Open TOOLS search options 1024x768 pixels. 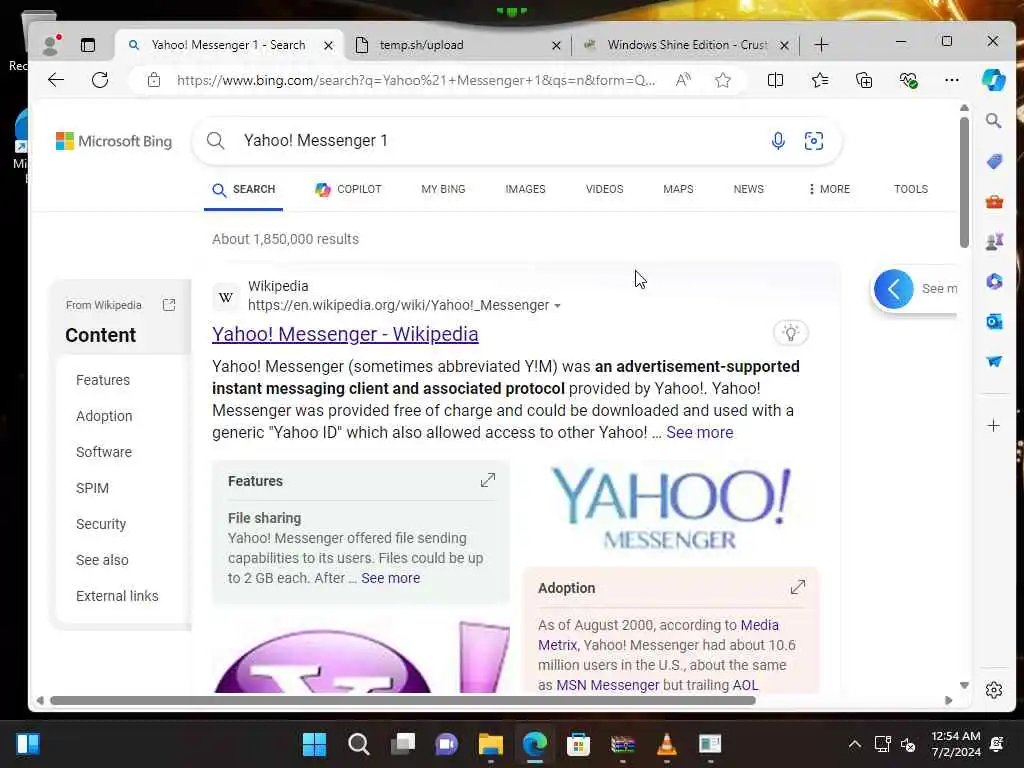point(910,189)
